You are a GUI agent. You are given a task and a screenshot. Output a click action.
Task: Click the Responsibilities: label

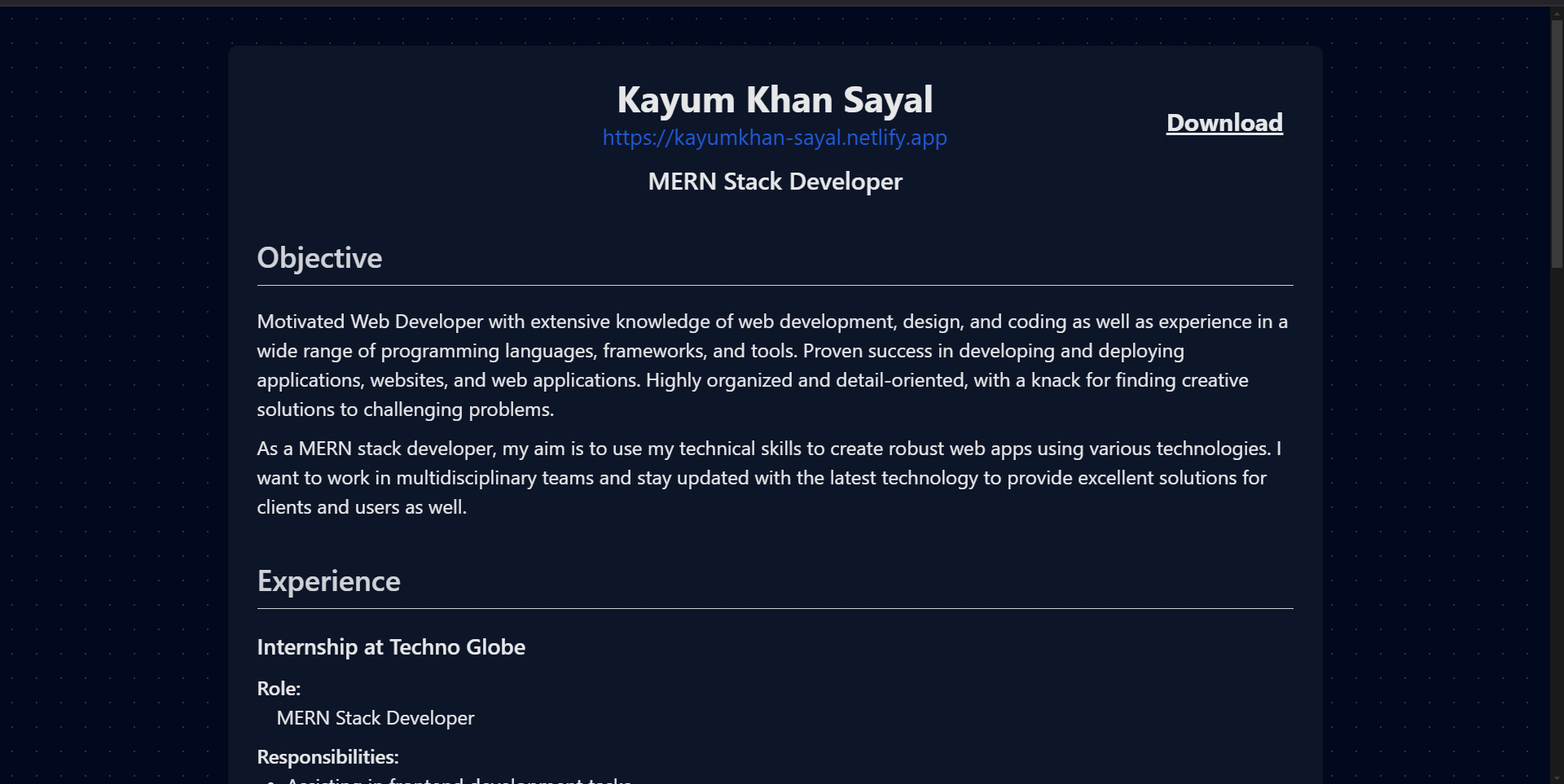[x=327, y=757]
